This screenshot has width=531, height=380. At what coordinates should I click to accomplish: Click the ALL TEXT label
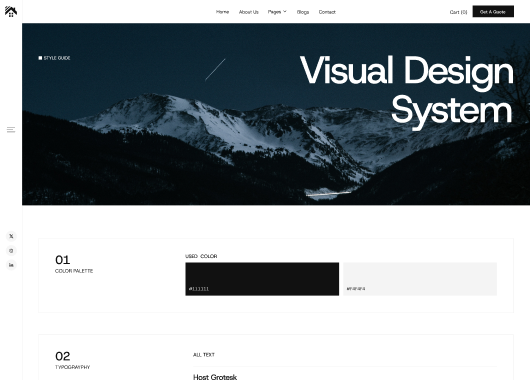point(204,355)
